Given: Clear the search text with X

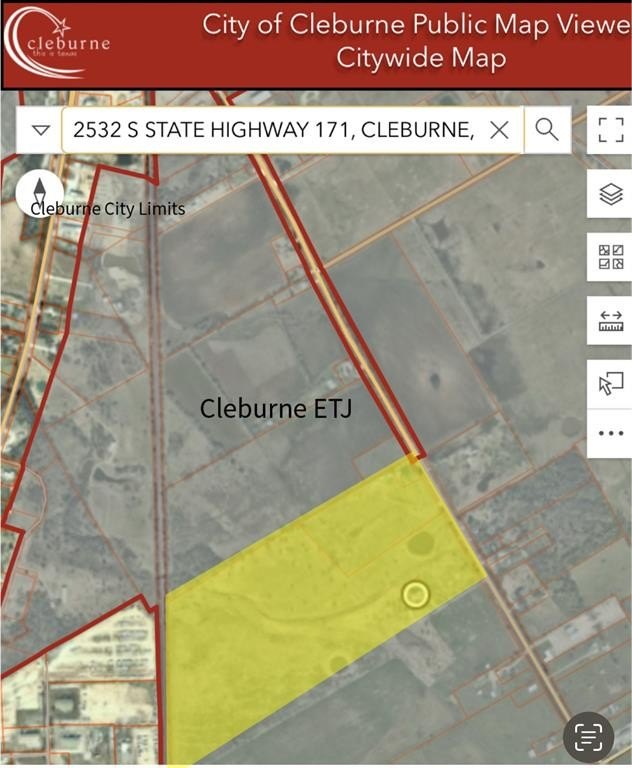Looking at the screenshot, I should point(499,130).
